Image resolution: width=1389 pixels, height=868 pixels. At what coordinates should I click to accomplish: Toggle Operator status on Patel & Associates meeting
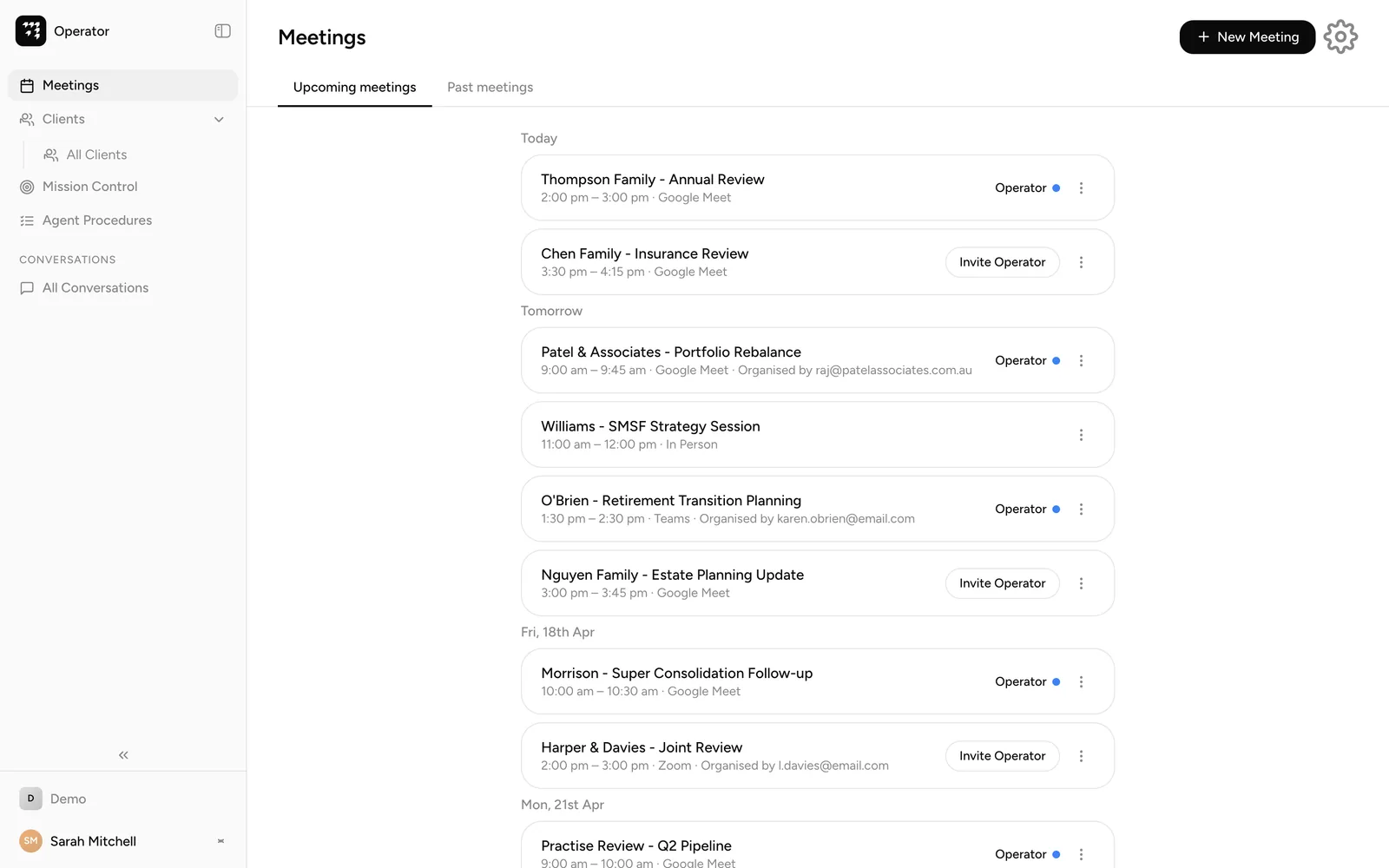pos(1027,360)
